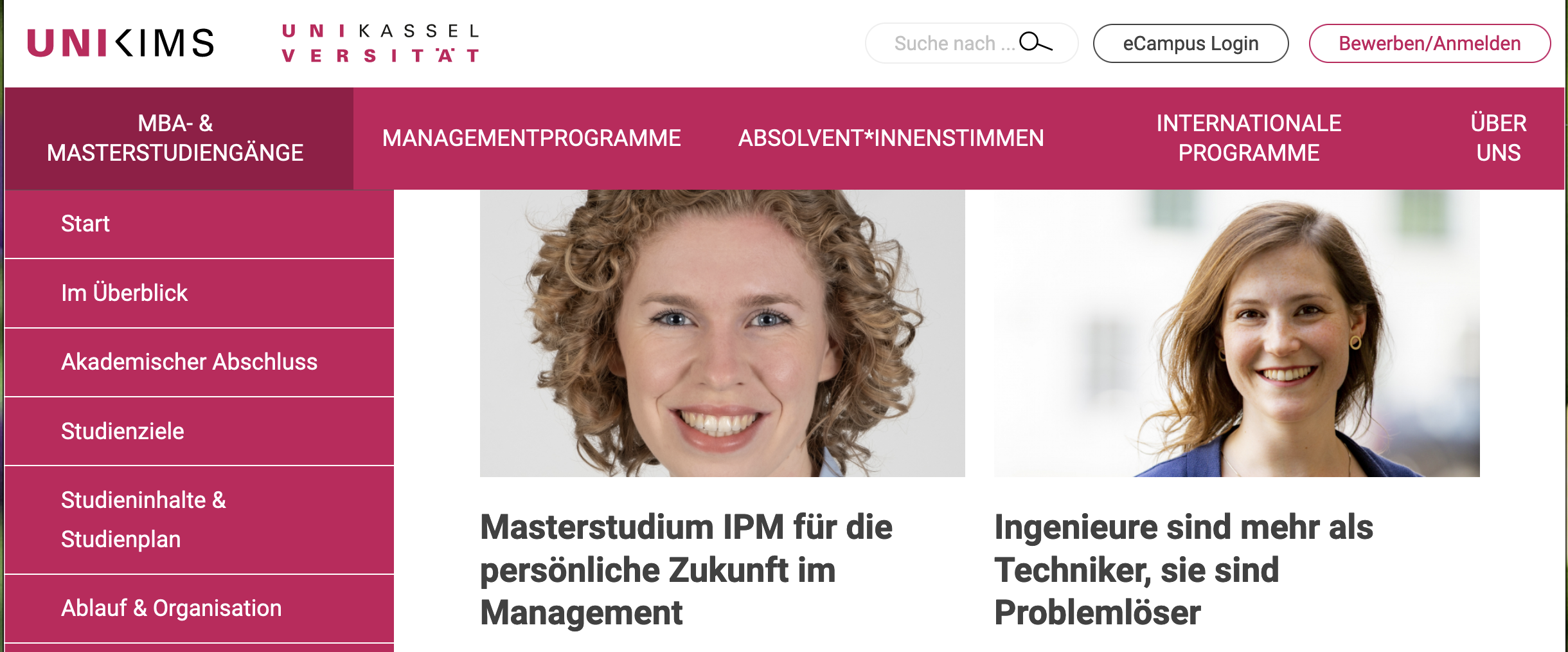Select Studienziele sidebar entry
This screenshot has height=652, width=1568.
coord(199,431)
